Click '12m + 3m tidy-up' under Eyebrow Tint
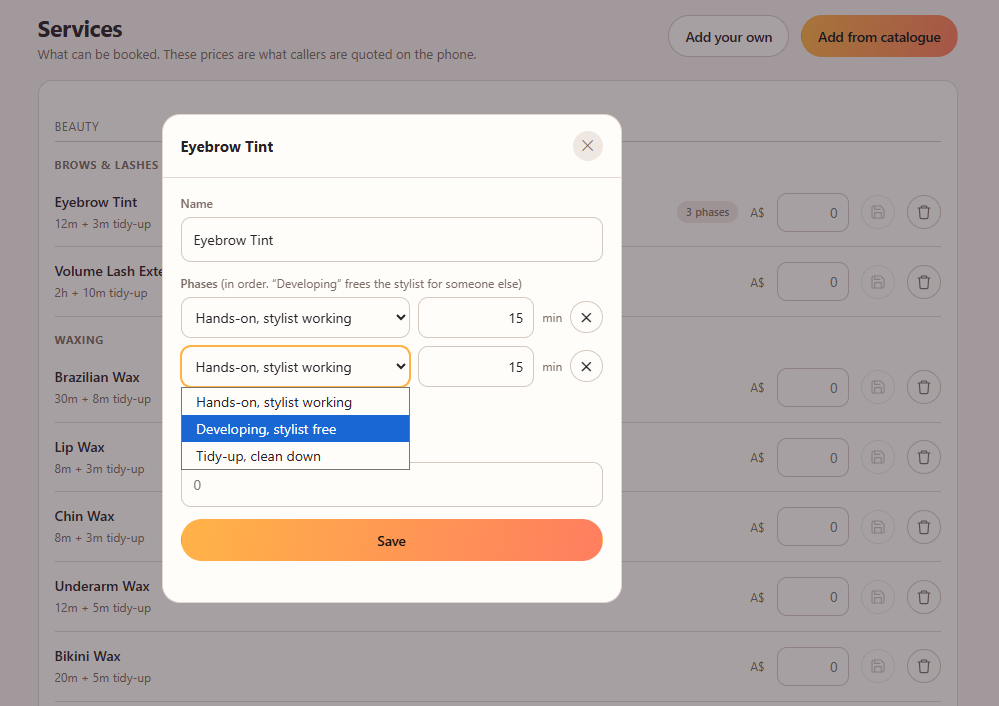The width and height of the screenshot is (999, 706). click(x=103, y=224)
